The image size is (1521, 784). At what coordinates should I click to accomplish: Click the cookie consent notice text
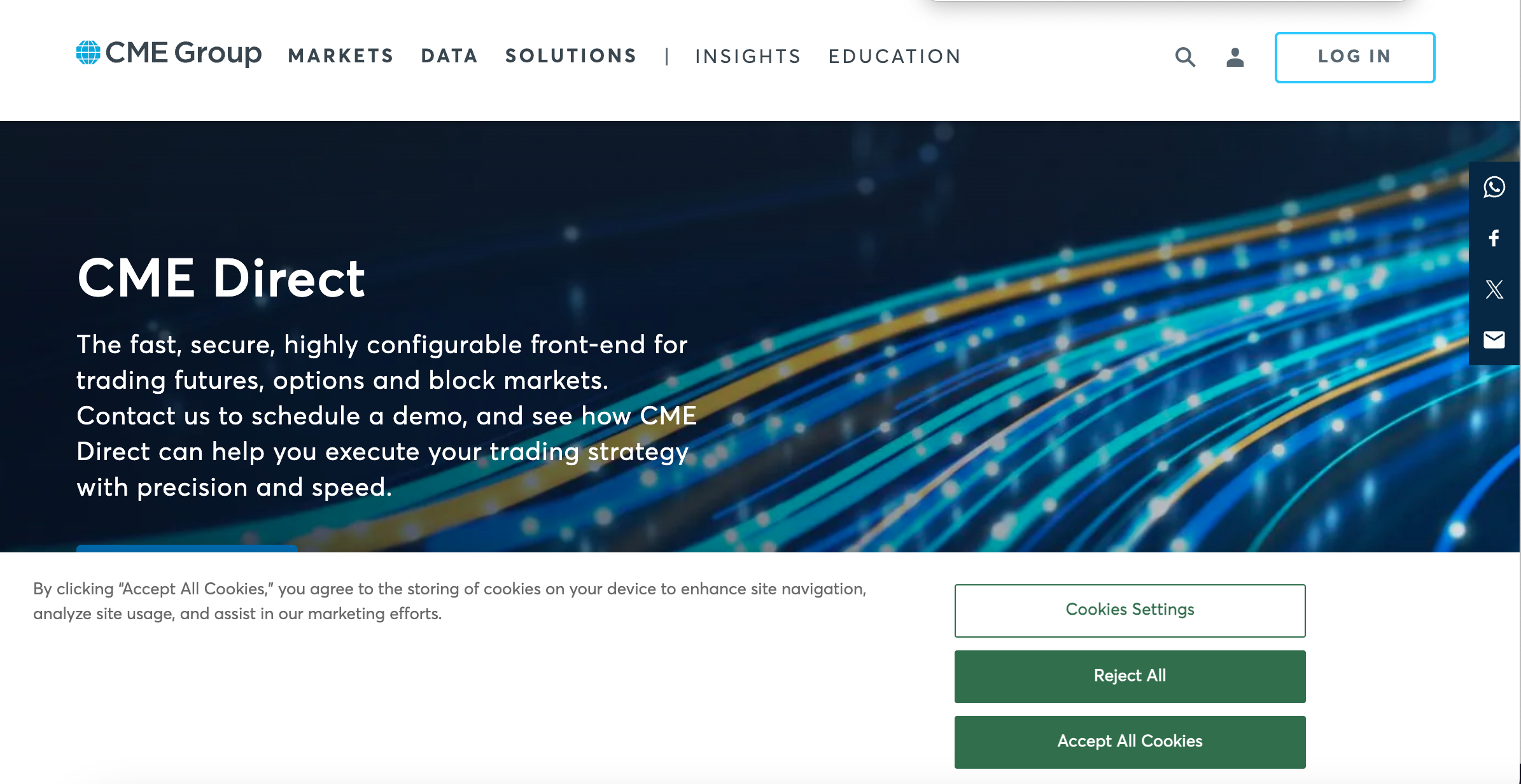click(x=449, y=601)
